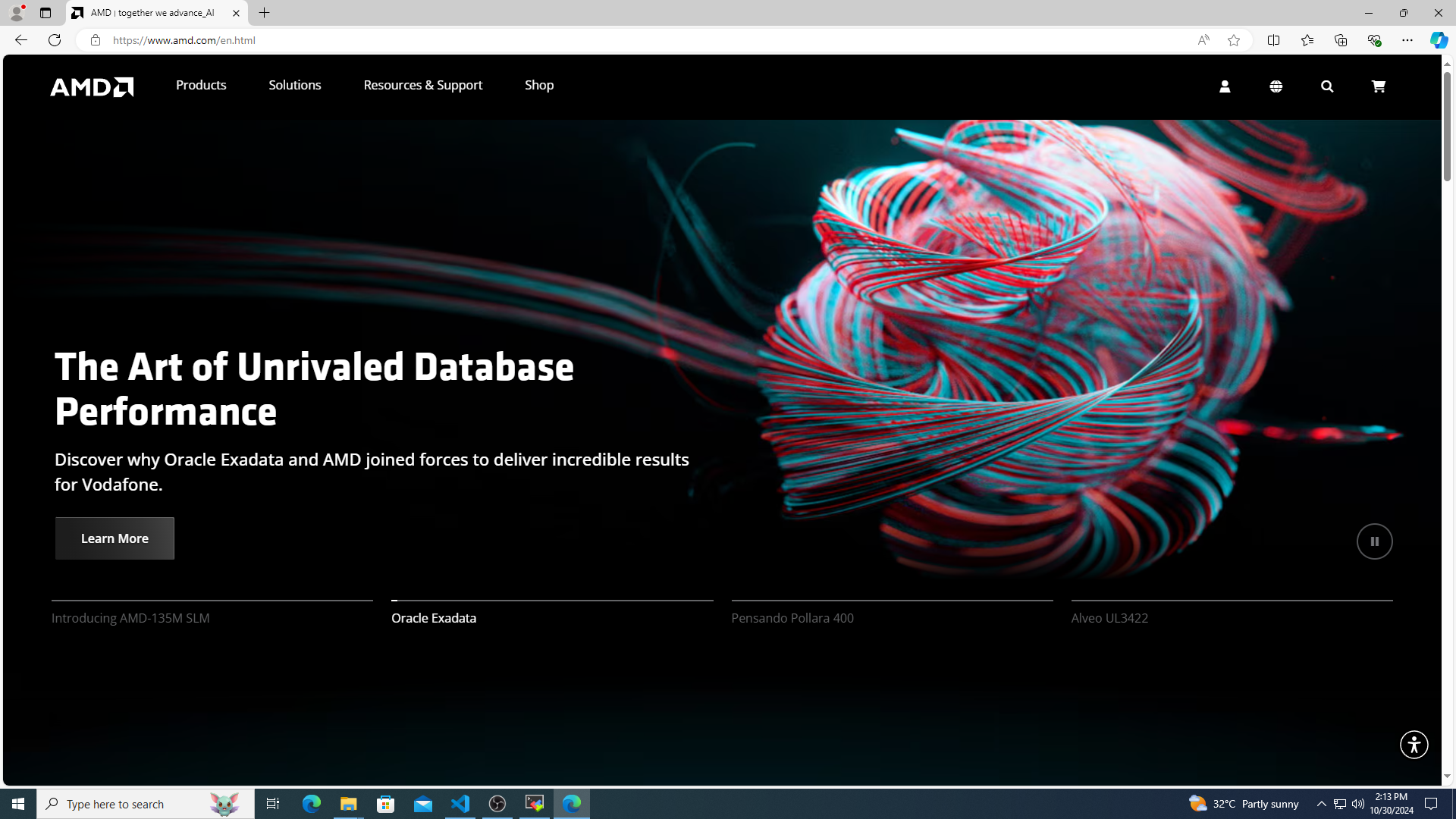This screenshot has width=1456, height=819.
Task: Close the AMD tab
Action: [236, 13]
